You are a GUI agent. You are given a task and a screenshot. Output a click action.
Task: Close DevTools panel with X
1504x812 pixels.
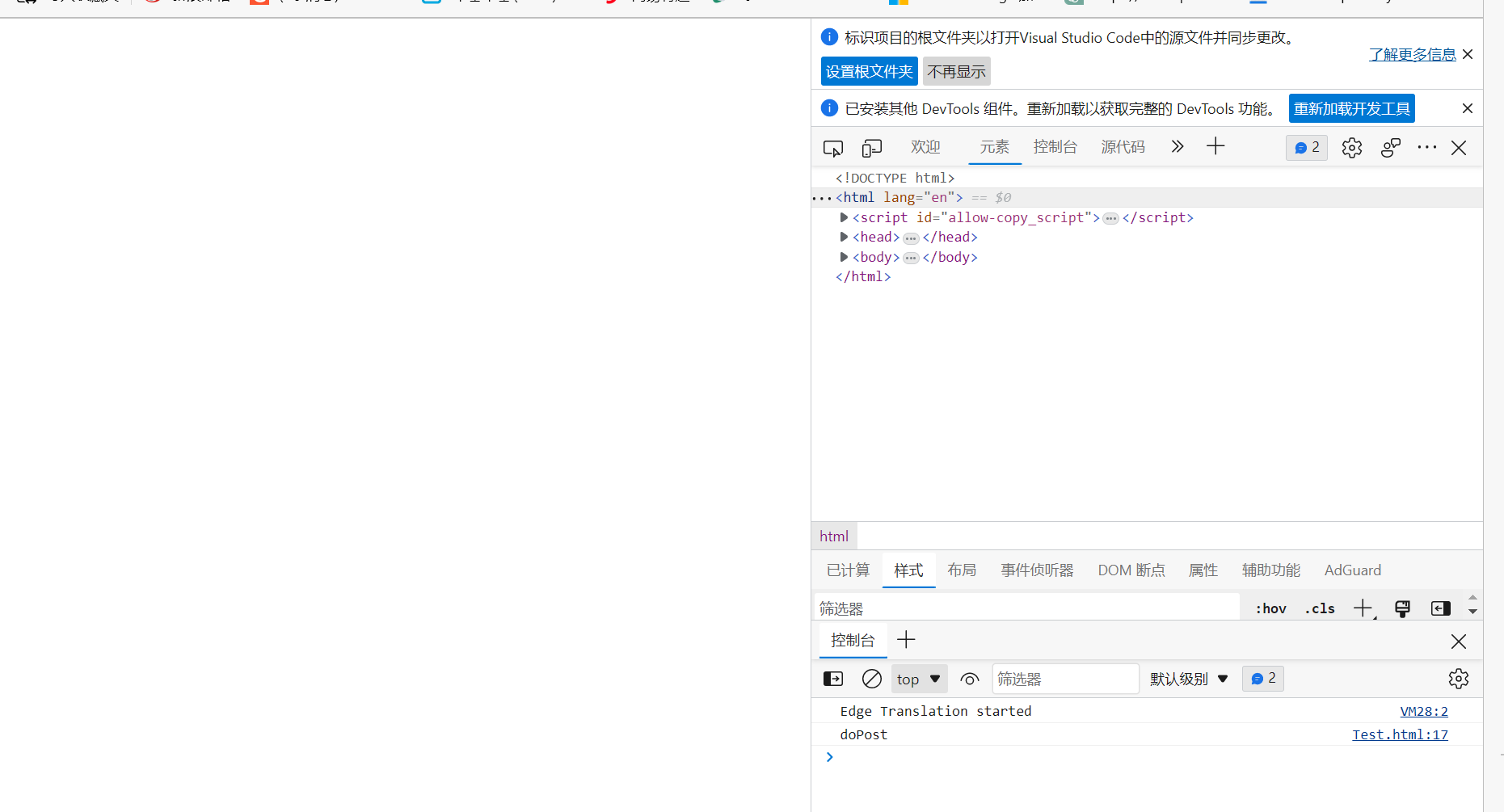pyautogui.click(x=1459, y=148)
